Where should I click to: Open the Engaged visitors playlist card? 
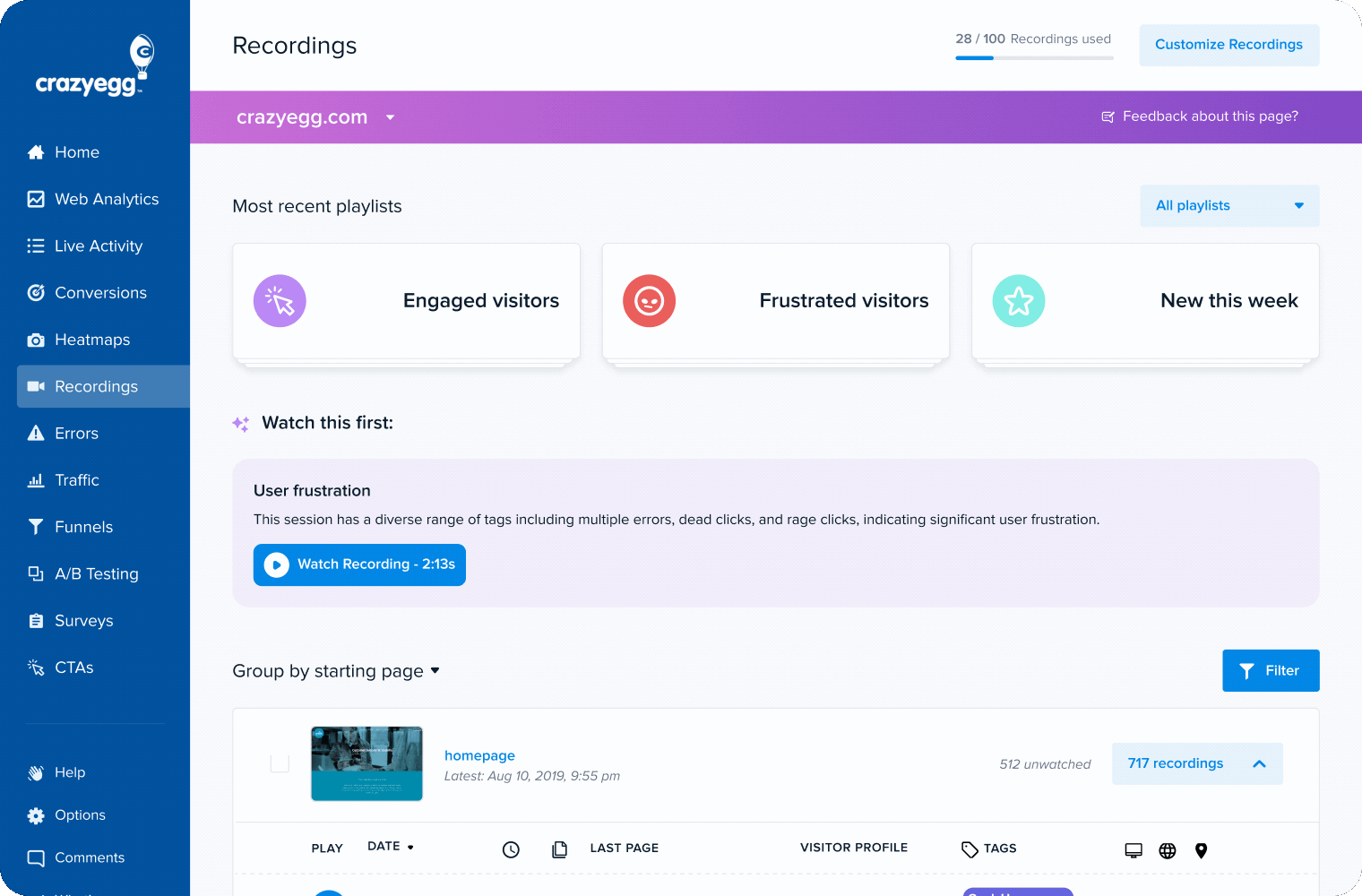(406, 302)
